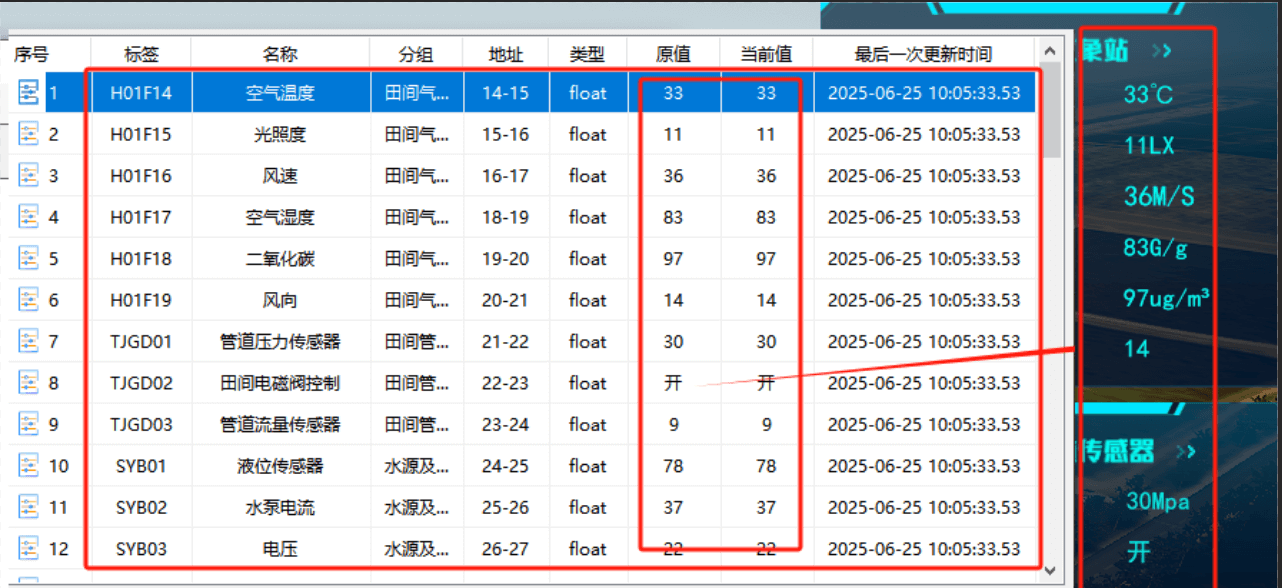
Task: Click the tag icon beside 风向
Action: pyautogui.click(x=30, y=299)
